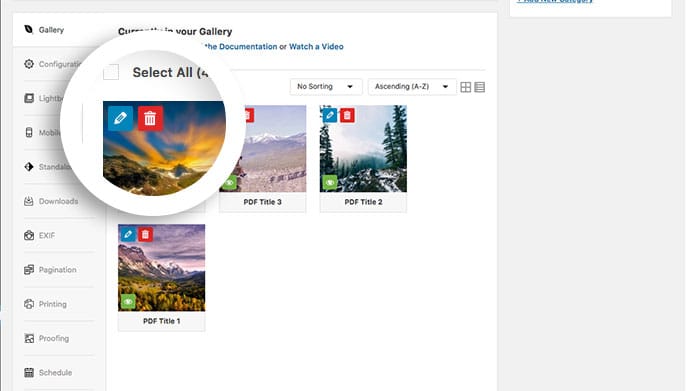Delete the PDF Title 1 image
Screen dimensions: 686x391
tap(145, 234)
